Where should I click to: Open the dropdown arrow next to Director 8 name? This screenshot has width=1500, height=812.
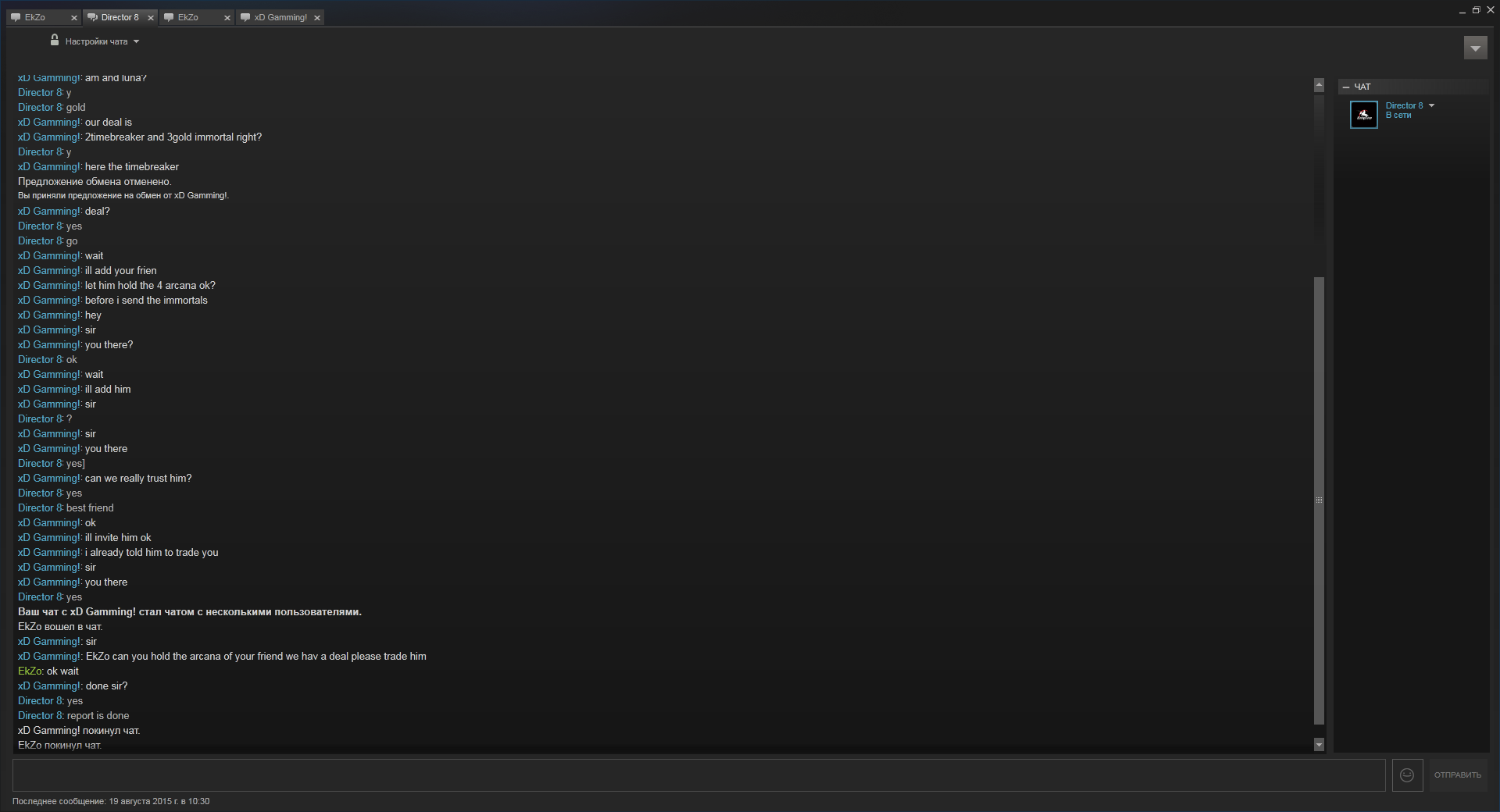[x=1431, y=105]
